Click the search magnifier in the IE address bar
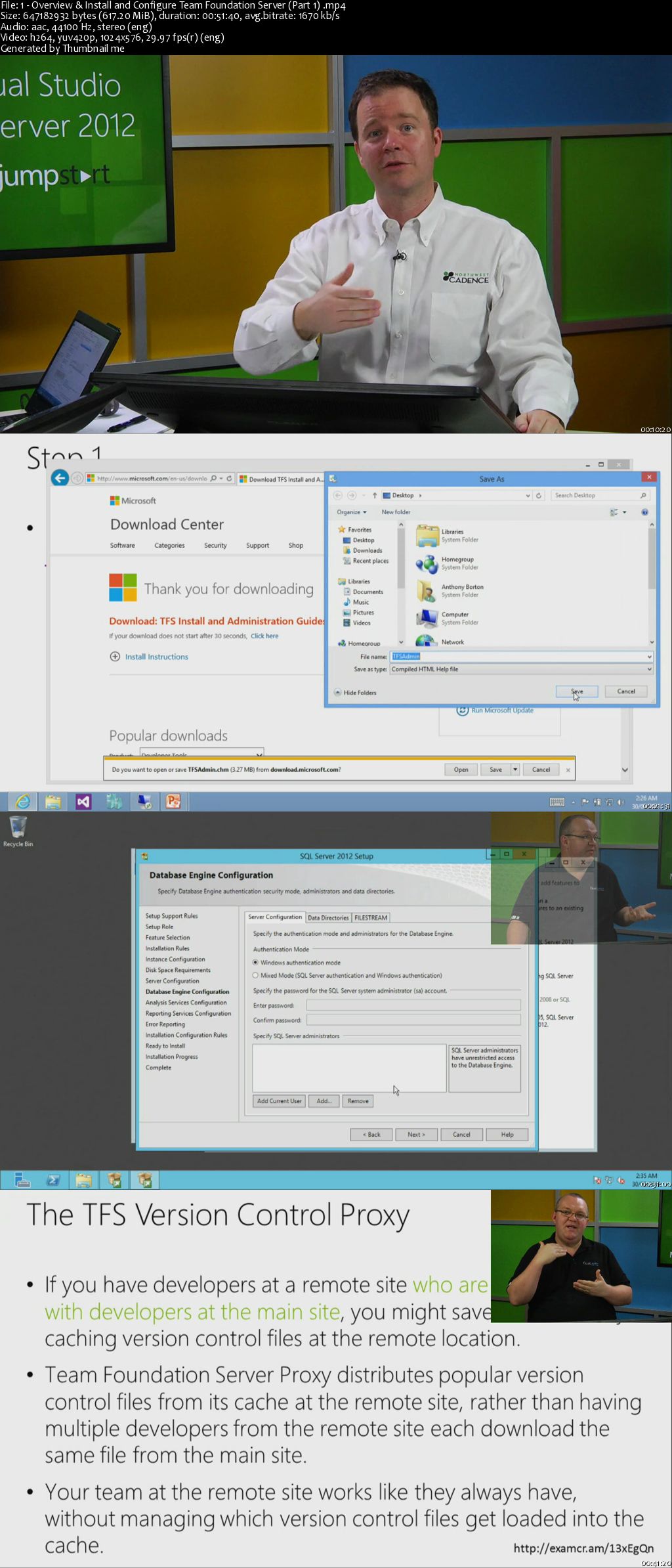Screen dimensions: 672x1568 click(x=213, y=479)
